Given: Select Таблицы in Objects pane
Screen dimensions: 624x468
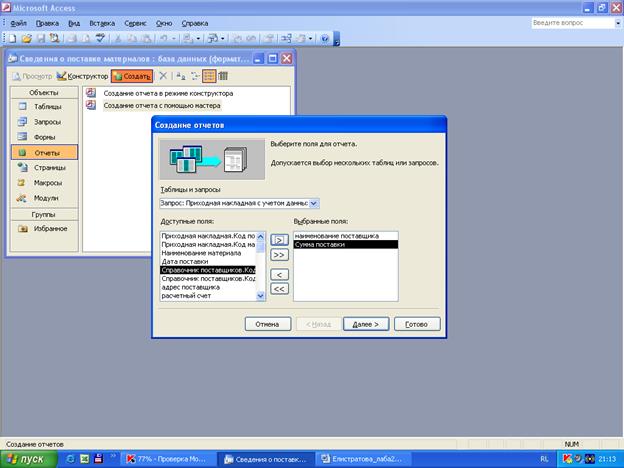Looking at the screenshot, I should click(x=44, y=106).
